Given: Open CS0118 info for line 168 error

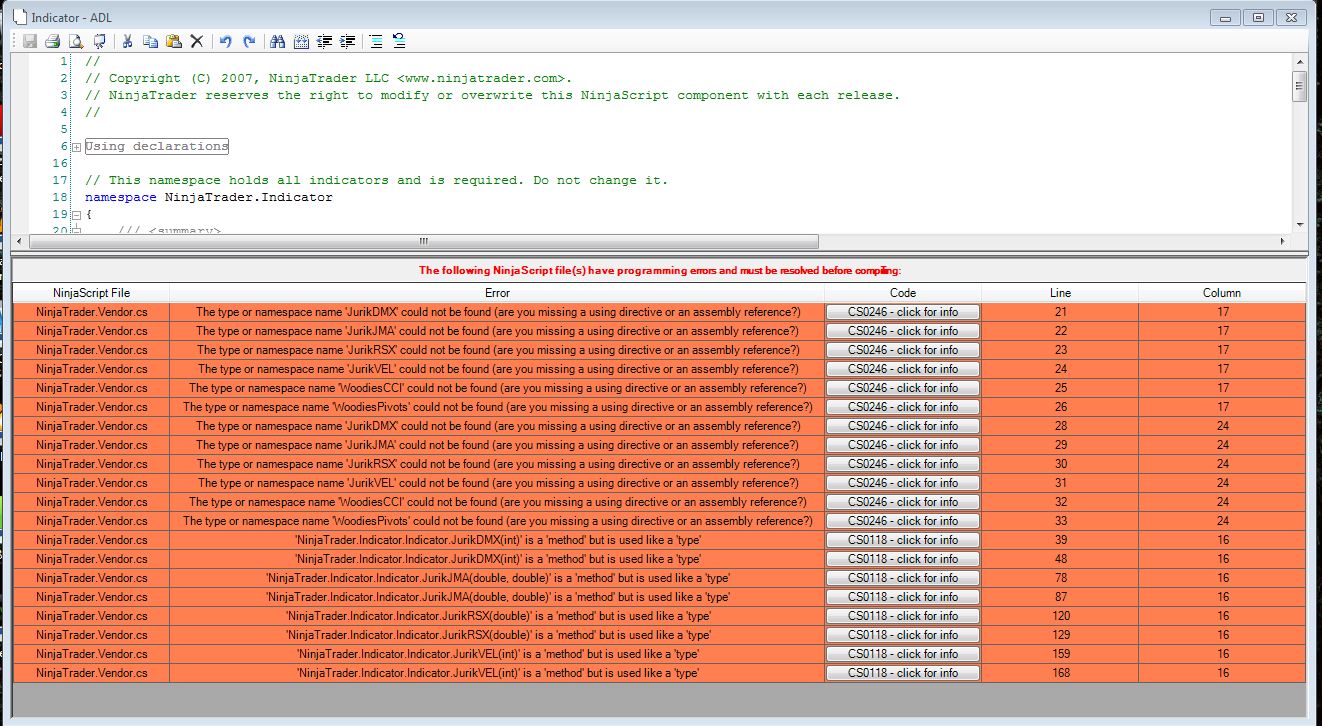Looking at the screenshot, I should (903, 673).
